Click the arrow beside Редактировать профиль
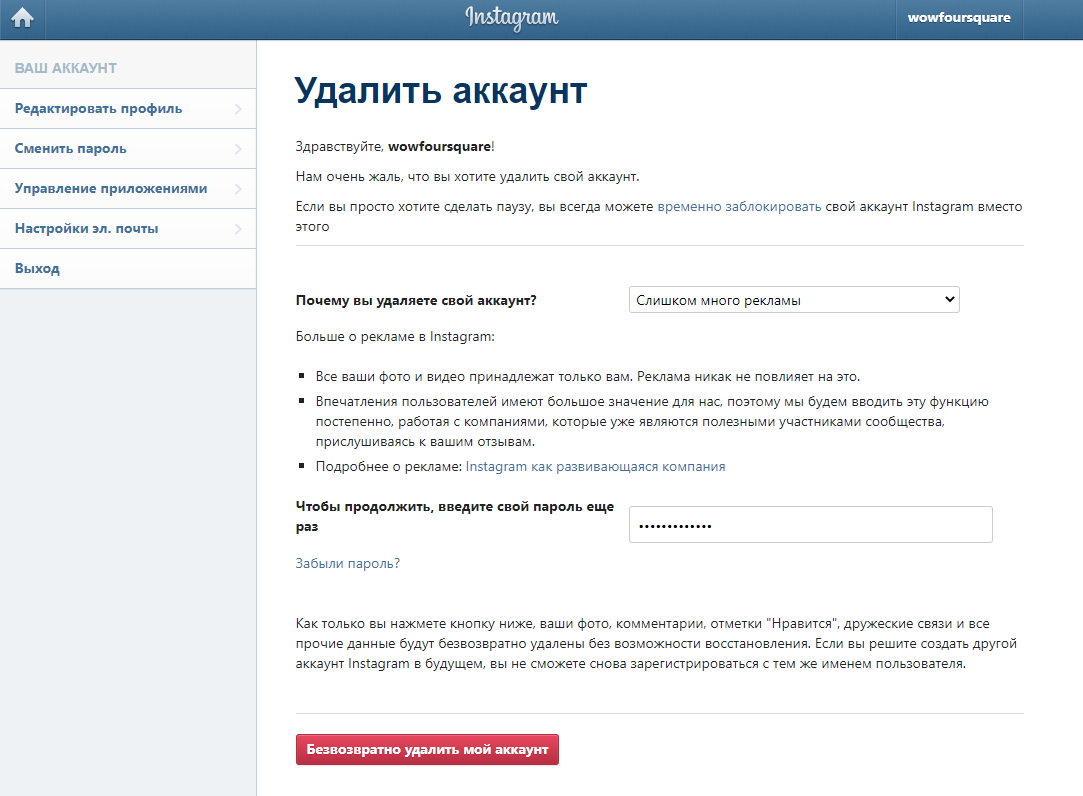The height and width of the screenshot is (796, 1083). pyautogui.click(x=238, y=109)
